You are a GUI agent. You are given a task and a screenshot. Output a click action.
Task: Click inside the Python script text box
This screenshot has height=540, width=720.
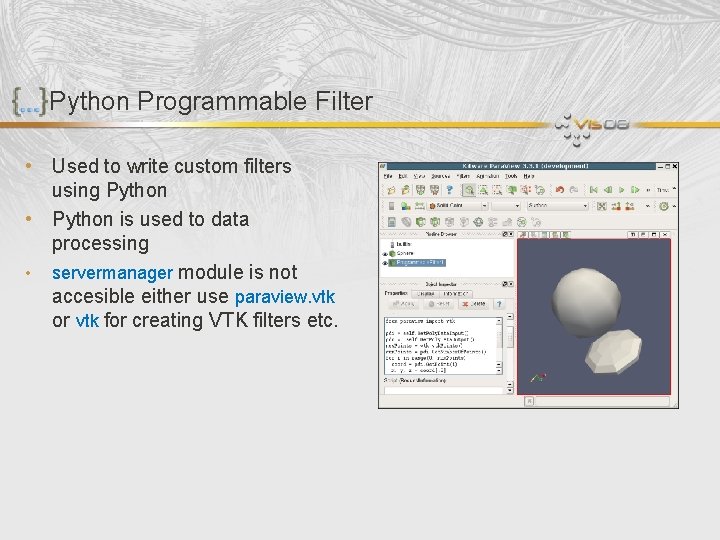pos(440,345)
